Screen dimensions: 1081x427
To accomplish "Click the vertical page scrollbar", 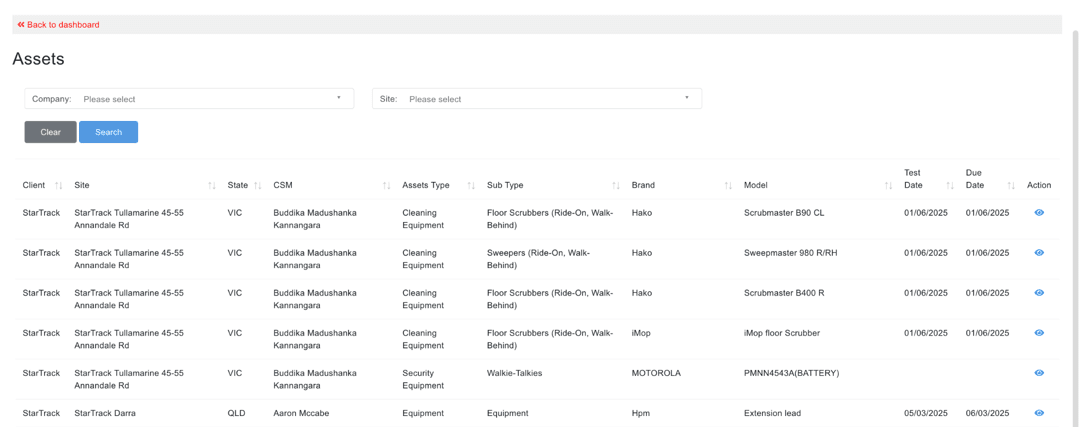I will coord(1075,200).
